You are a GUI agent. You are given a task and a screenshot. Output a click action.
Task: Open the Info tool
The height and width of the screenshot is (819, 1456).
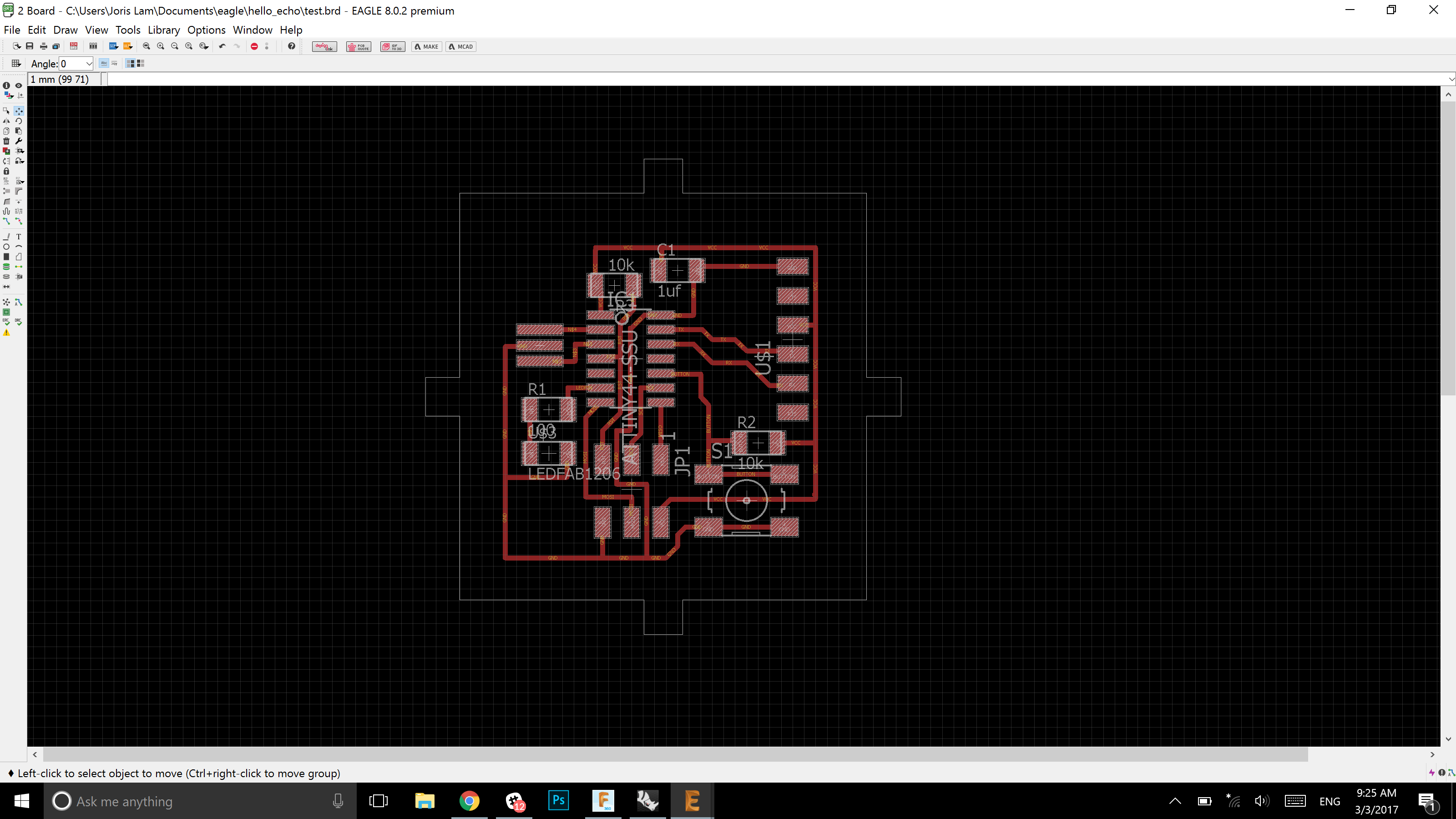click(6, 86)
